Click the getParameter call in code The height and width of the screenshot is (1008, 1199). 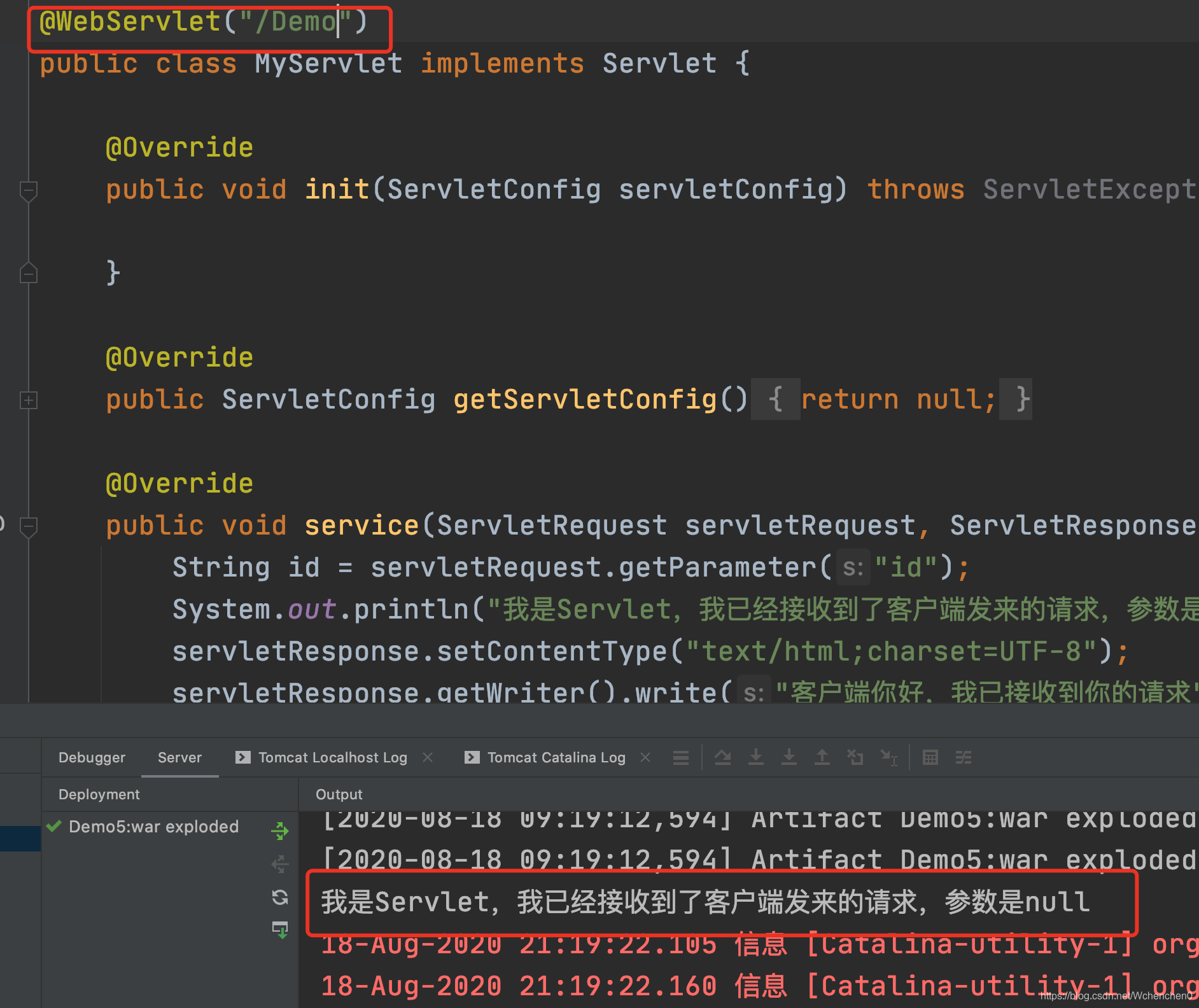(719, 567)
